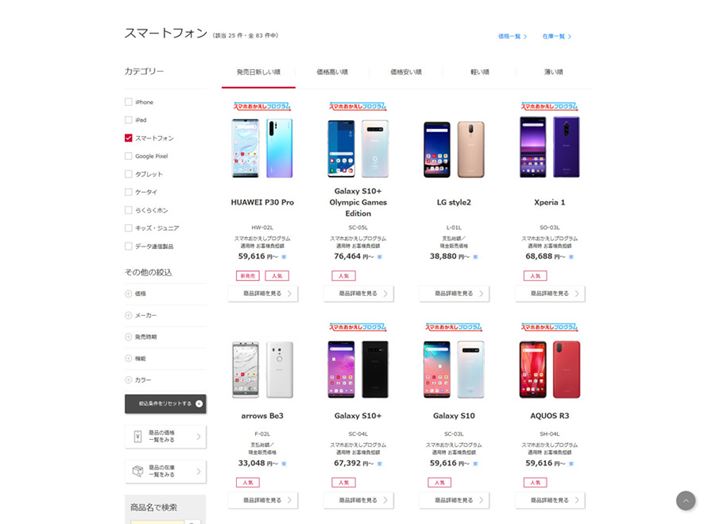This screenshot has width=715, height=524.
Task: Click the product name search input field
Action: (157, 522)
